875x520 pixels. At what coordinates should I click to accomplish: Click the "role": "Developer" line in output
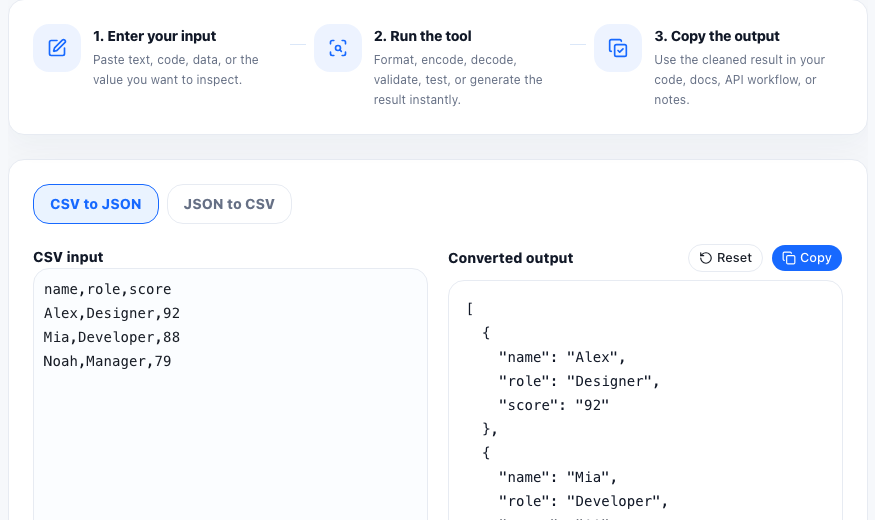coord(583,501)
